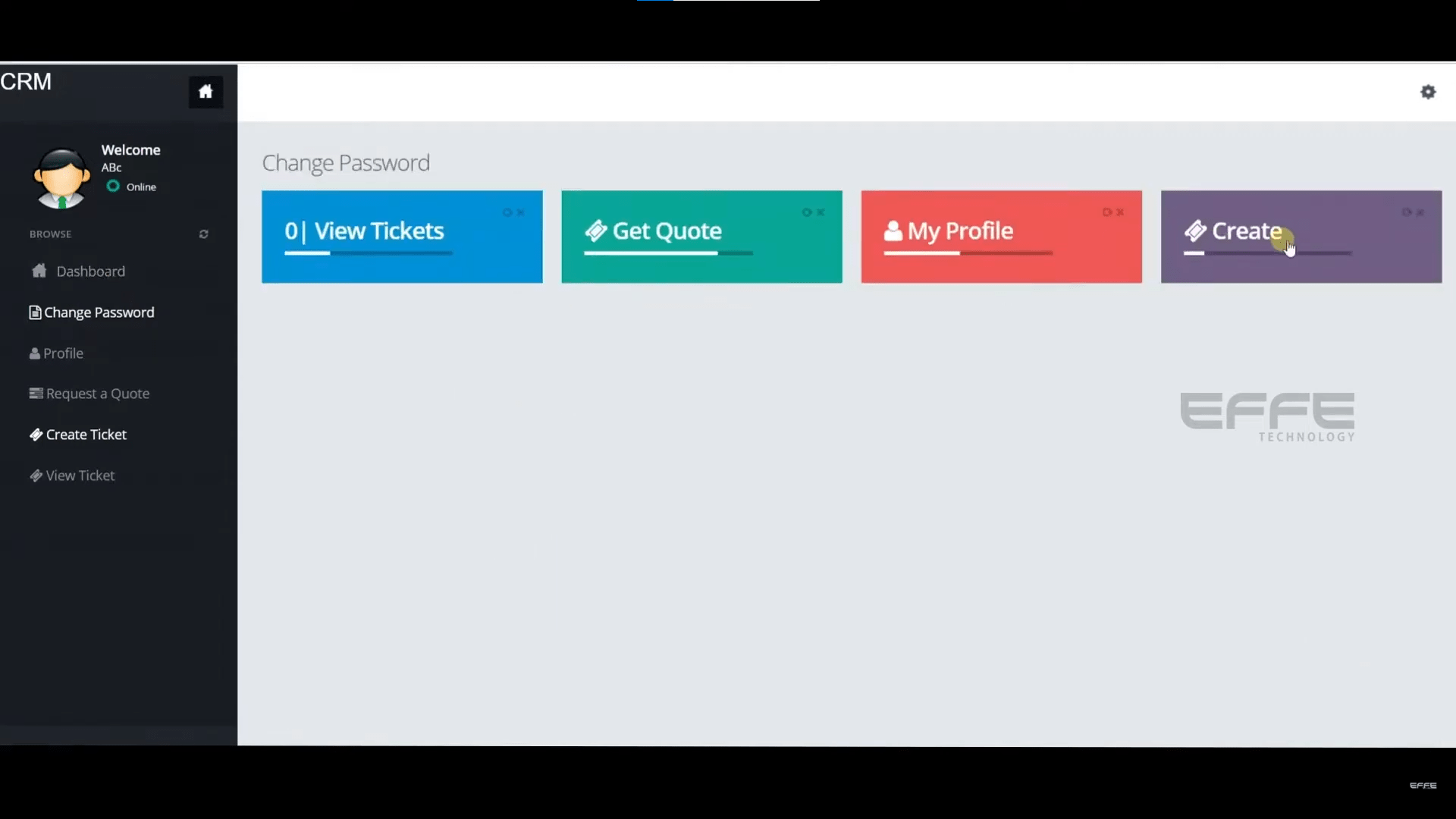Screen dimensions: 1456x819
Task: Click the Dashboard sidebar menu item
Action: (90, 271)
